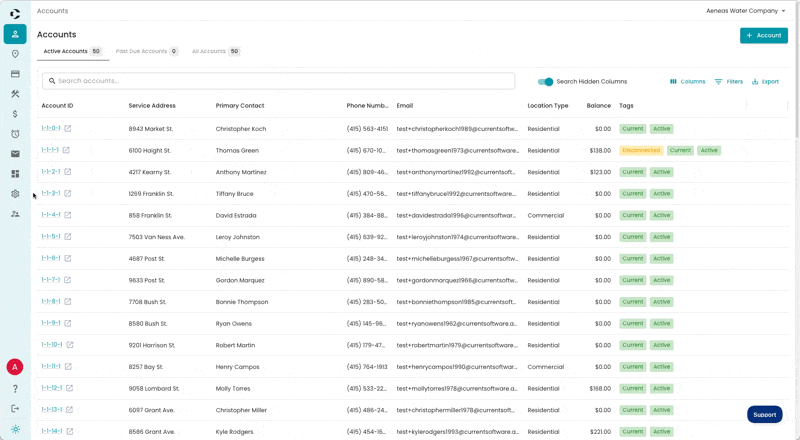Viewport: 800px width, 440px height.
Task: Open account 1-1-4-1 external link icon
Action: tap(68, 215)
